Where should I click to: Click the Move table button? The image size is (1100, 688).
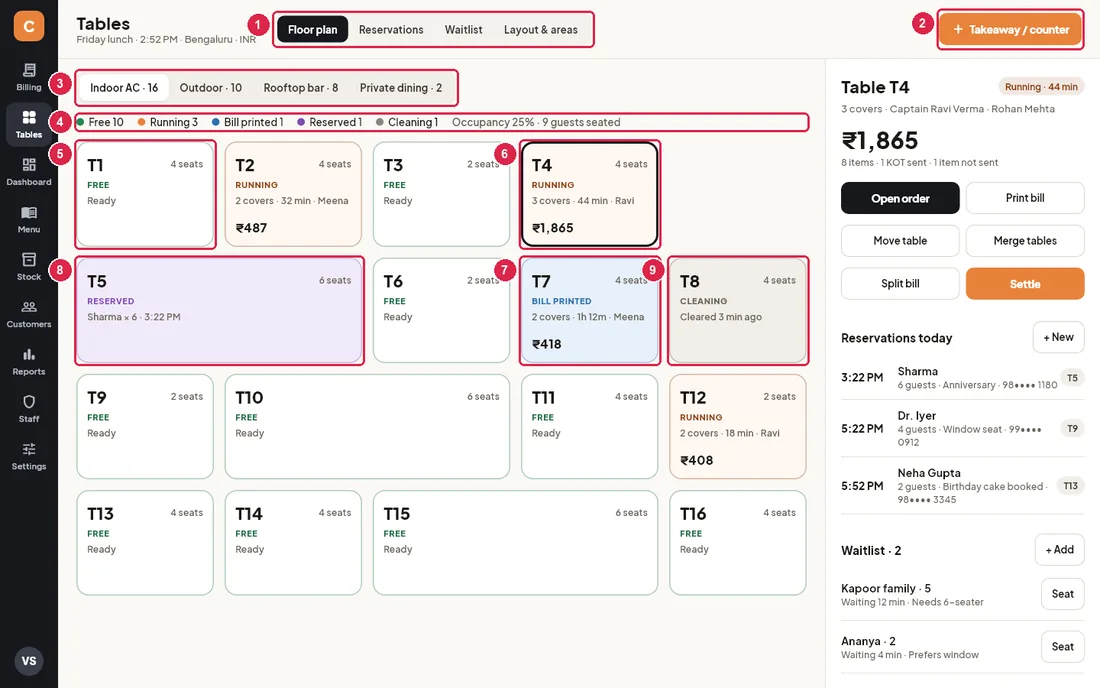click(900, 241)
